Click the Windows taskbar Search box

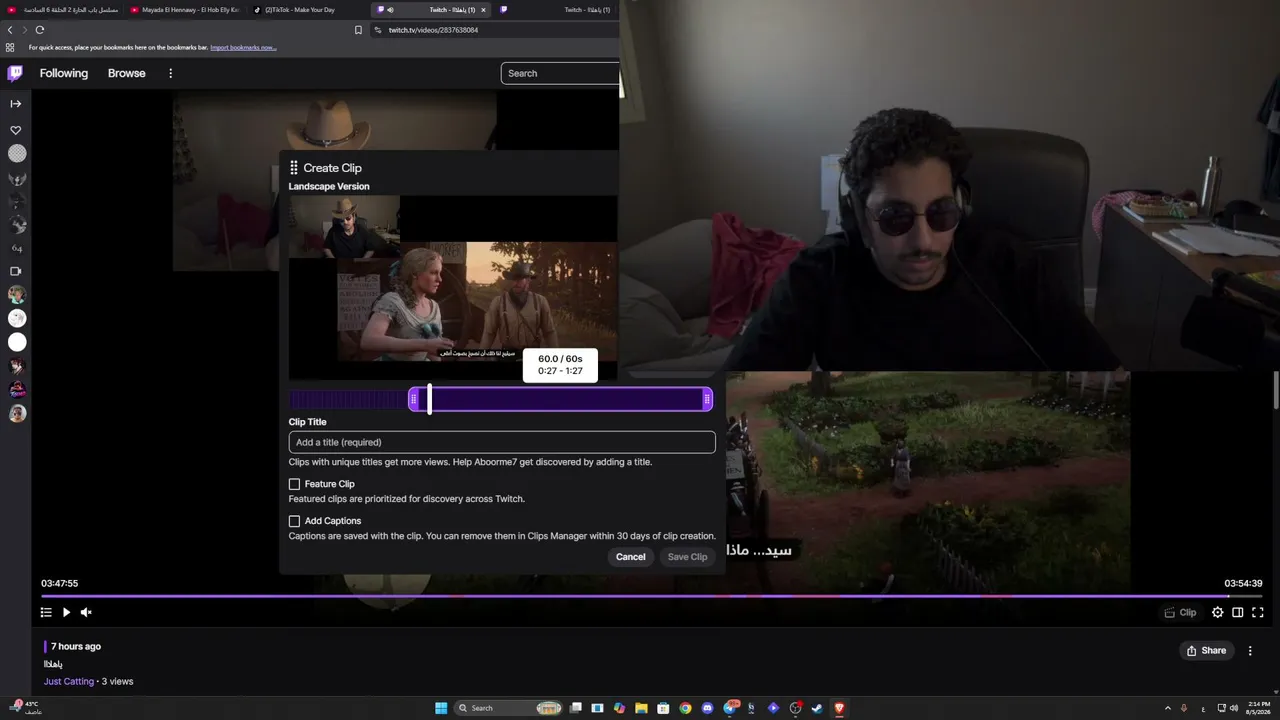click(x=508, y=708)
